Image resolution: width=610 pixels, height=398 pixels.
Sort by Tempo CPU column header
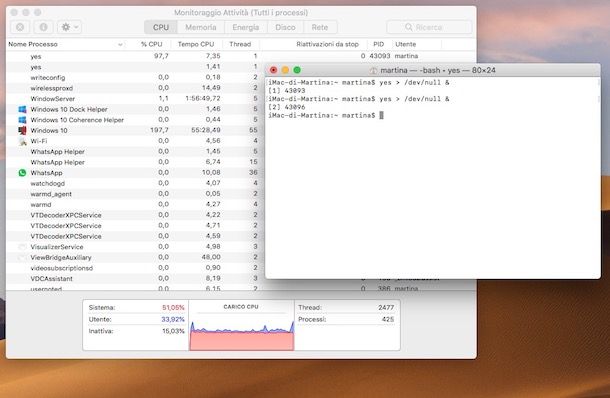[x=196, y=44]
